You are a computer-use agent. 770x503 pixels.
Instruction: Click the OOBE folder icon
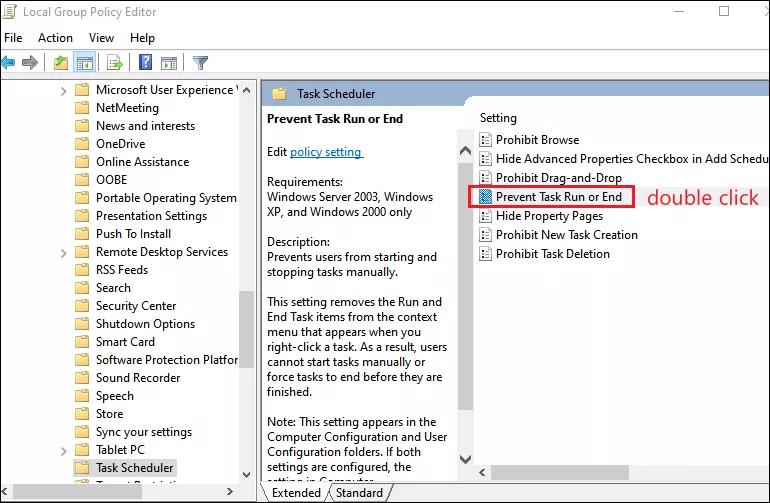pyautogui.click(x=82, y=180)
